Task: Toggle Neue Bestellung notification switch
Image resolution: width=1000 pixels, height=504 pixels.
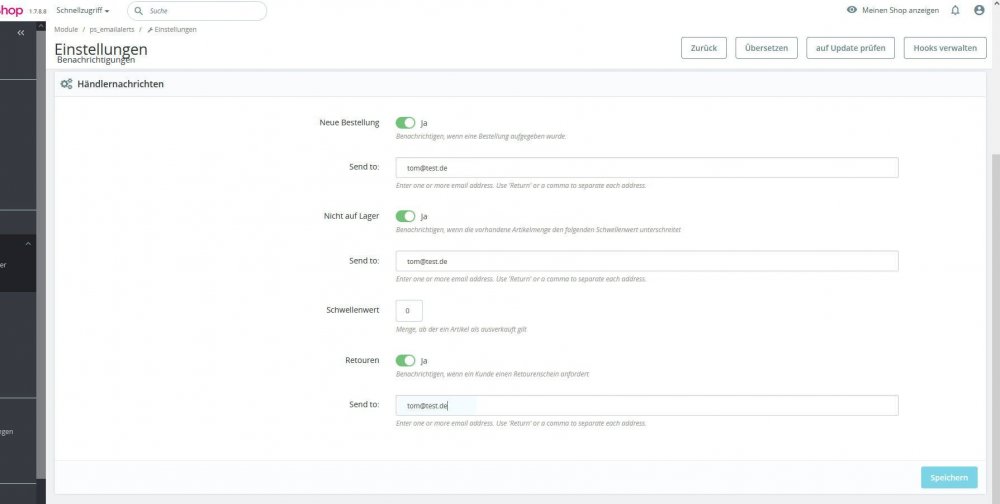Action: pos(405,123)
